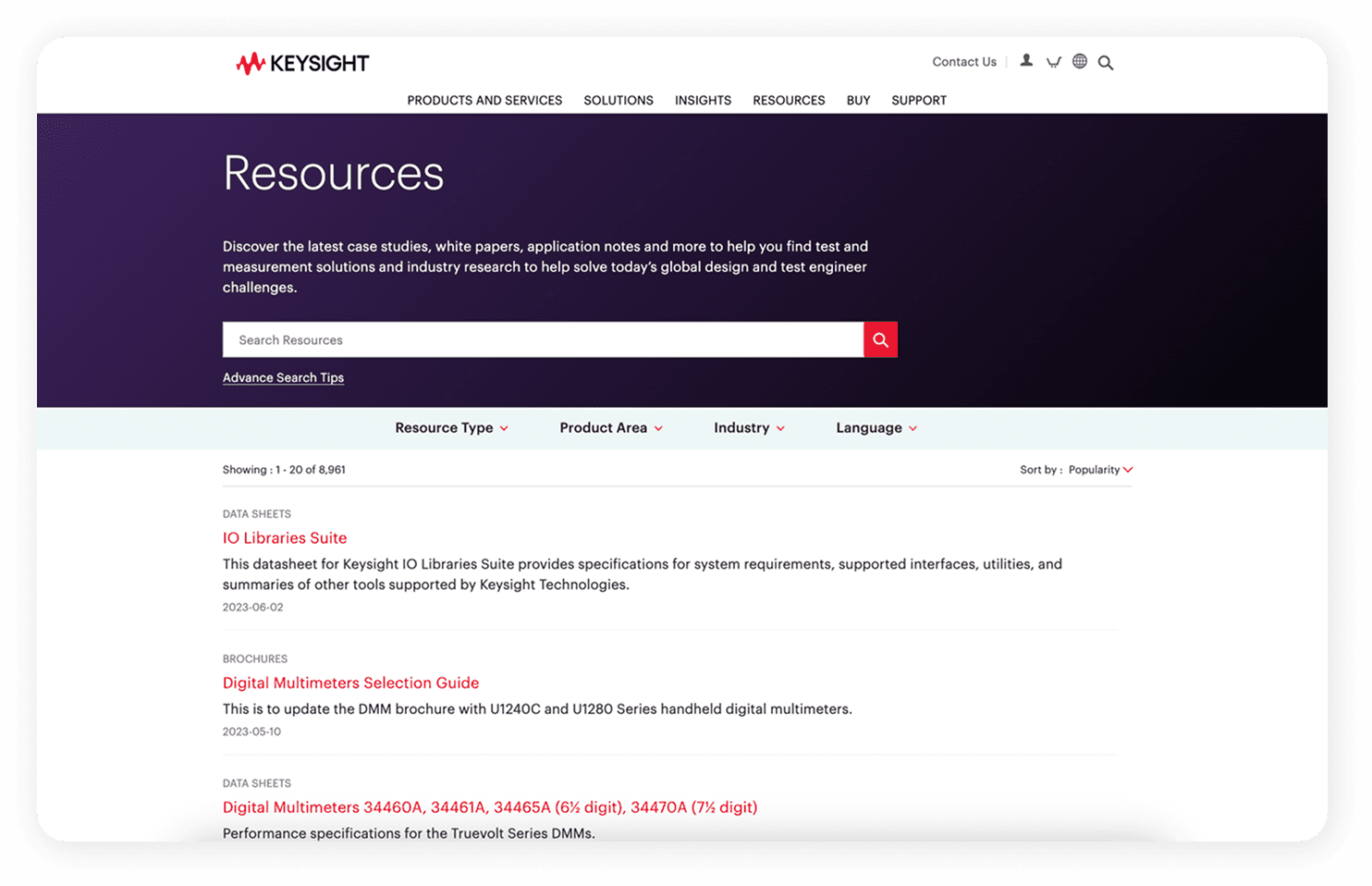Click 'Showing : 1 - 20 of 8,961' text

(x=284, y=470)
